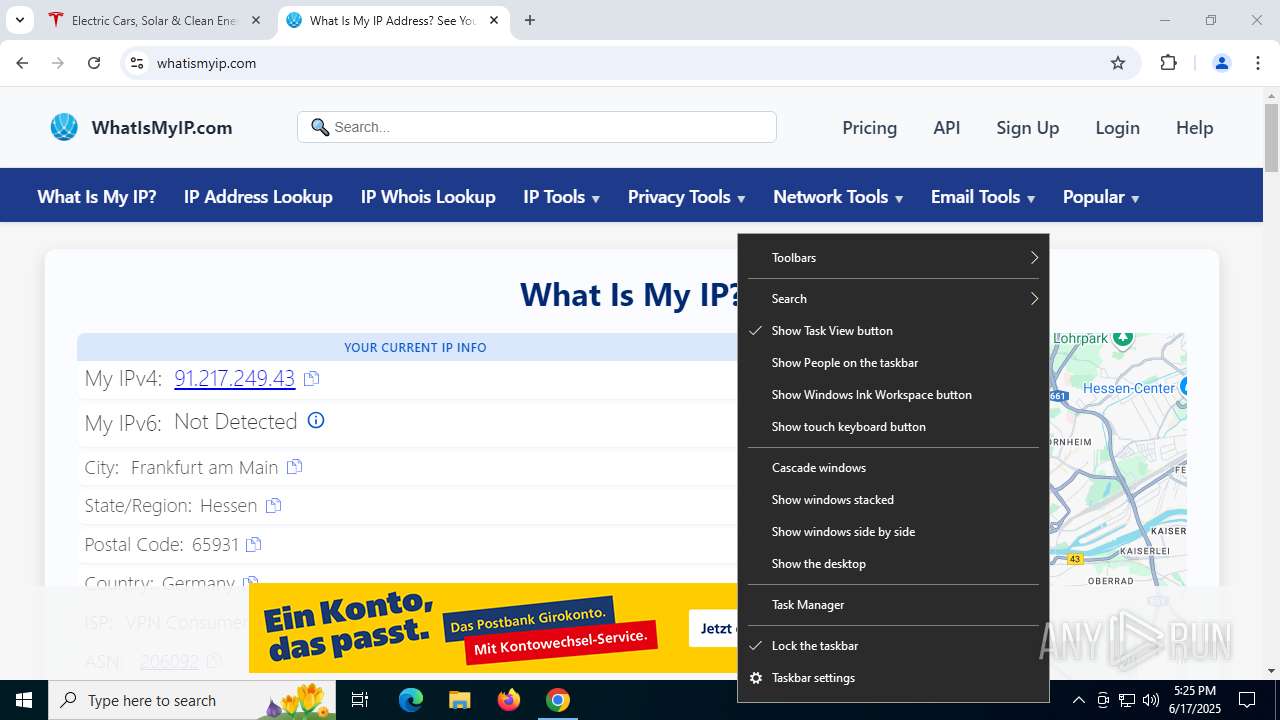Click the Windows taskbar search box

click(194, 700)
